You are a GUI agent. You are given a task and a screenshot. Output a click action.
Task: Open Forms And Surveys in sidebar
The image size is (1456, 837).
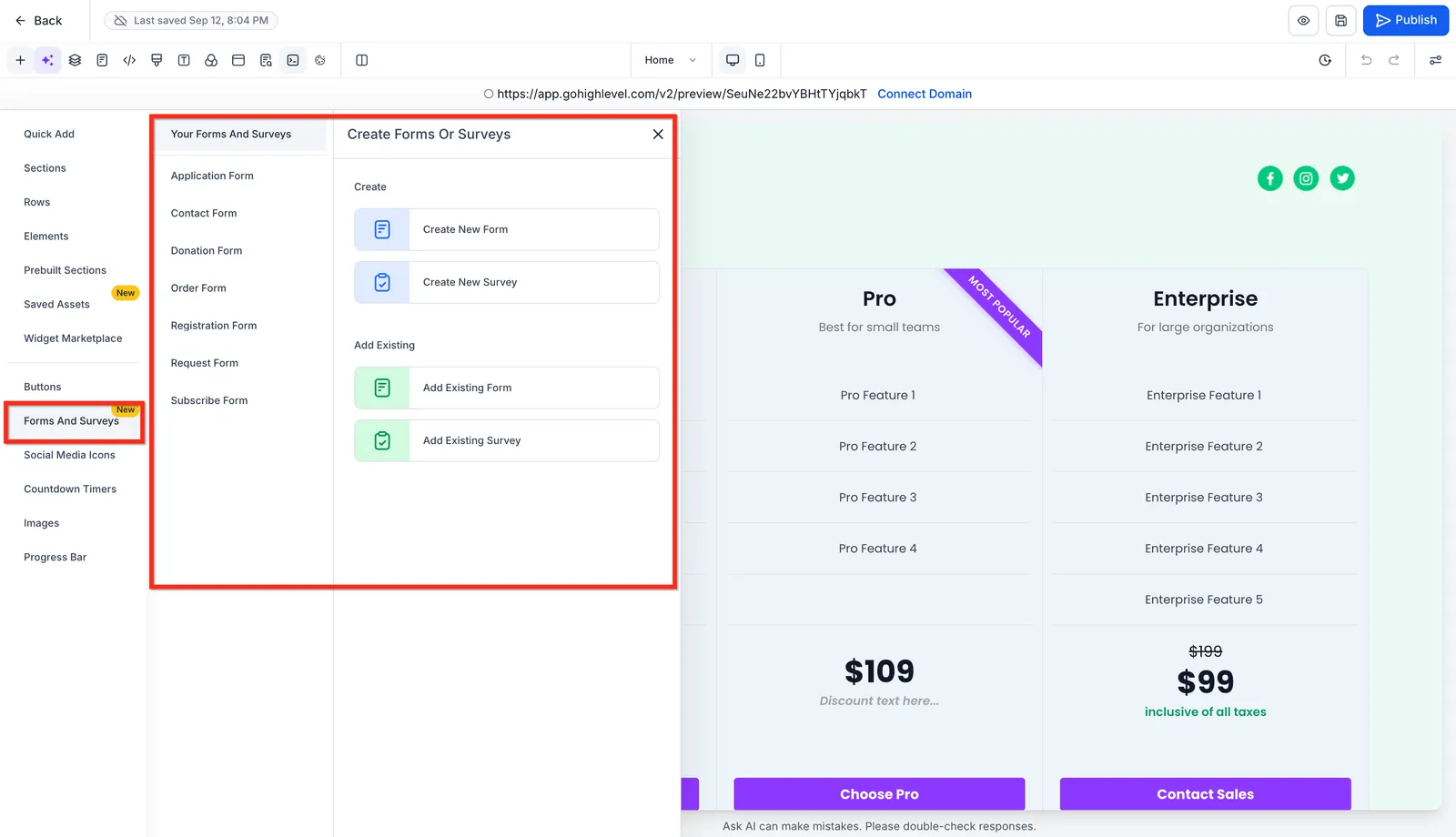click(x=71, y=421)
